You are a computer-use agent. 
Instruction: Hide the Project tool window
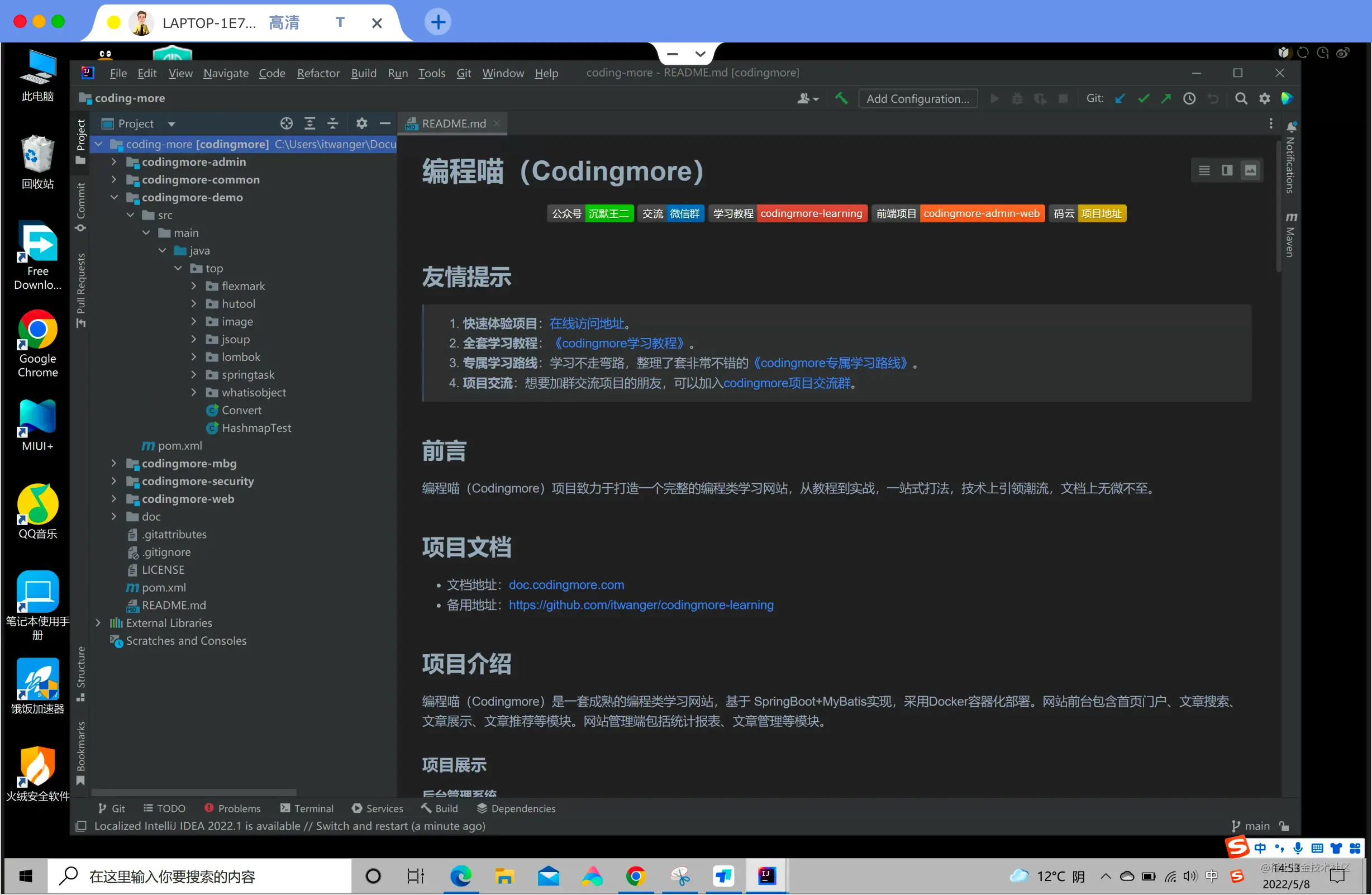point(384,123)
